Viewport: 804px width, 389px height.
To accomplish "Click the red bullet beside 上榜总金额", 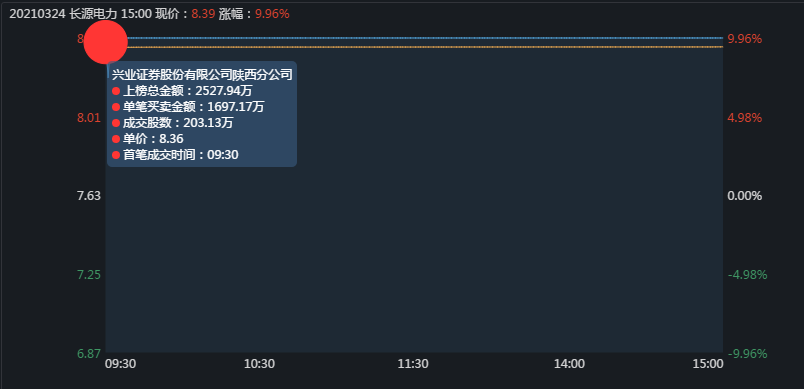I will pos(116,91).
